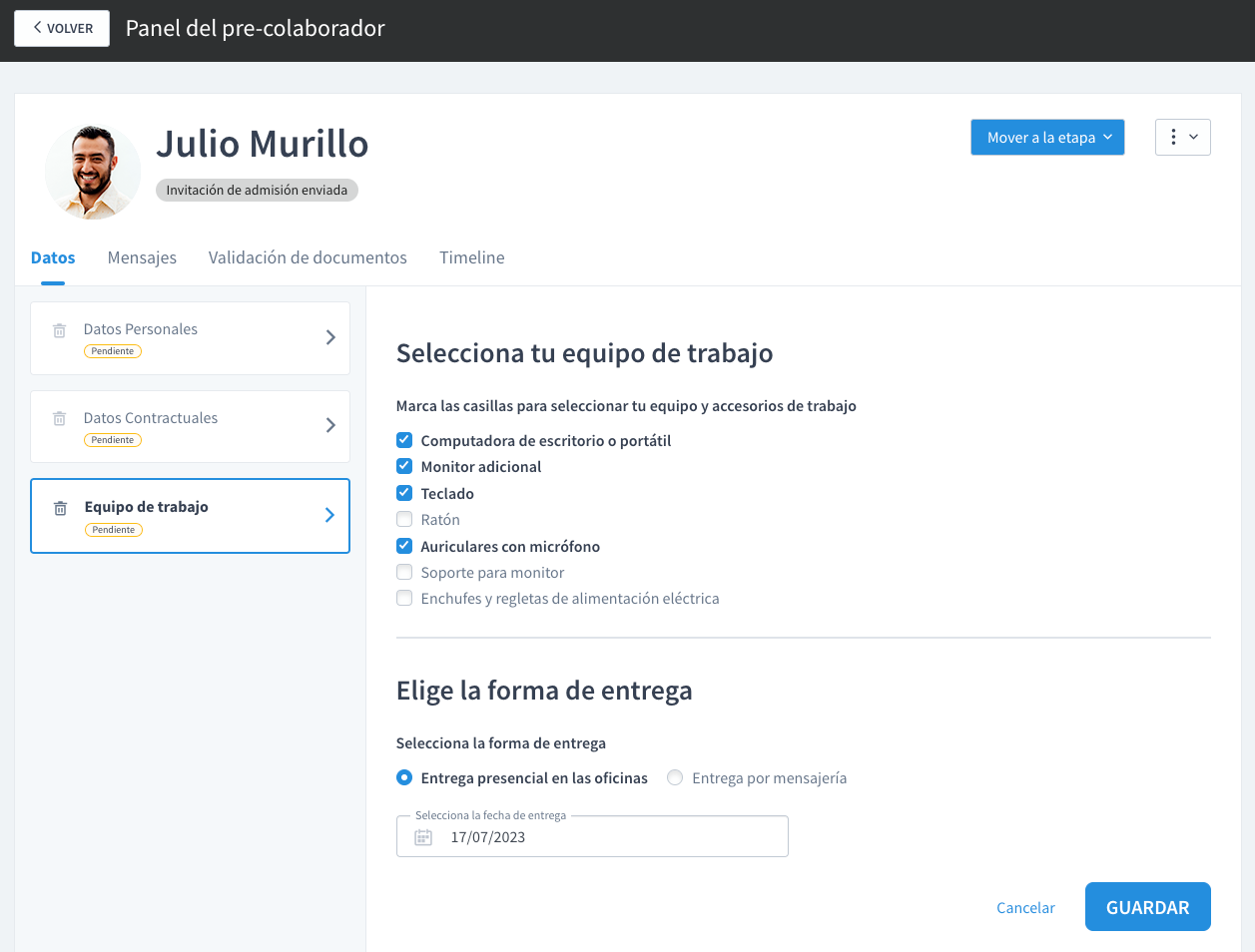Uncheck Computadora de escritorio o portátil
The image size is (1255, 952).
click(404, 440)
